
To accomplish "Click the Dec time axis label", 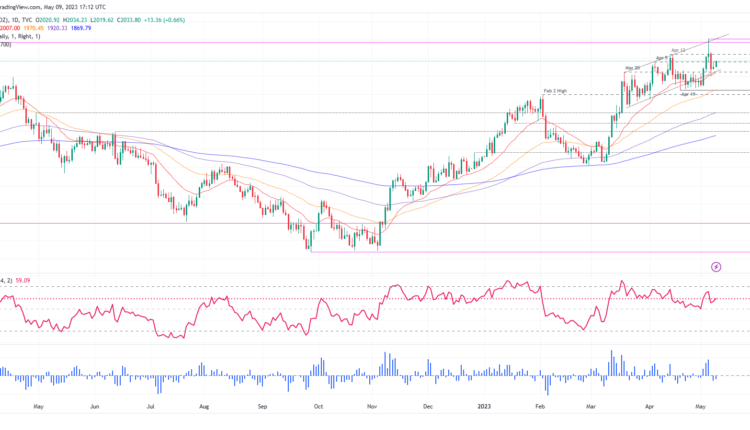I will pos(427,408).
